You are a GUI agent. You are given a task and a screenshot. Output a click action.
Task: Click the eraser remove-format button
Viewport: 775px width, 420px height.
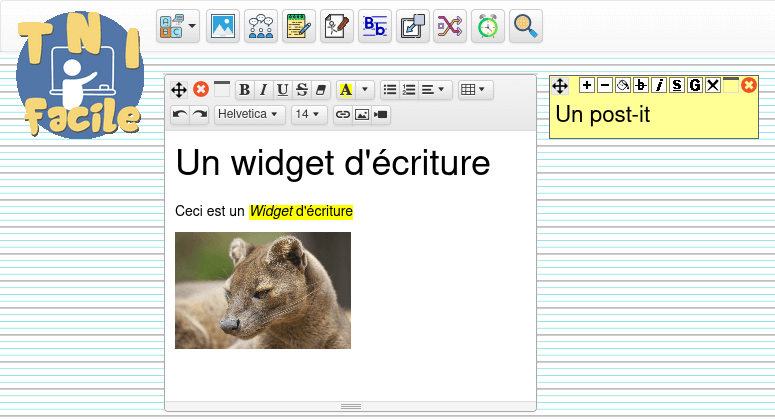(321, 90)
